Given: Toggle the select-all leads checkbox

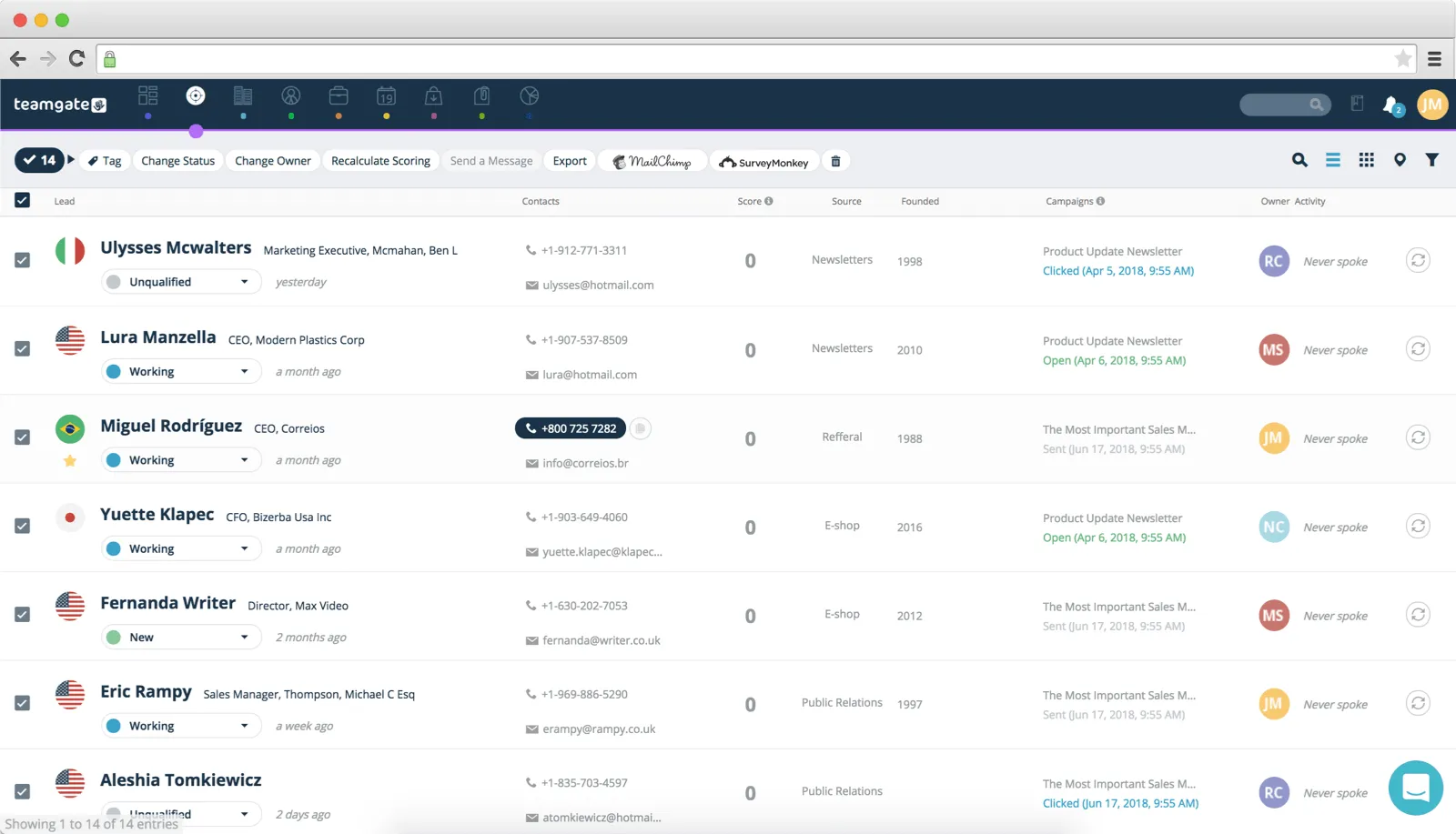Looking at the screenshot, I should pos(23,200).
